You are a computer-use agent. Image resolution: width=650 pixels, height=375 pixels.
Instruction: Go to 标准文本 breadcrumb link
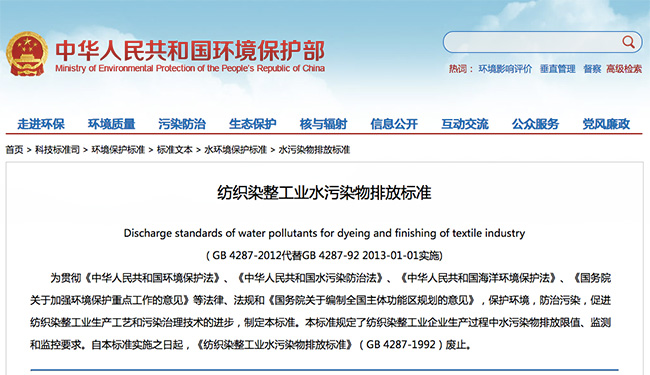tap(175, 150)
